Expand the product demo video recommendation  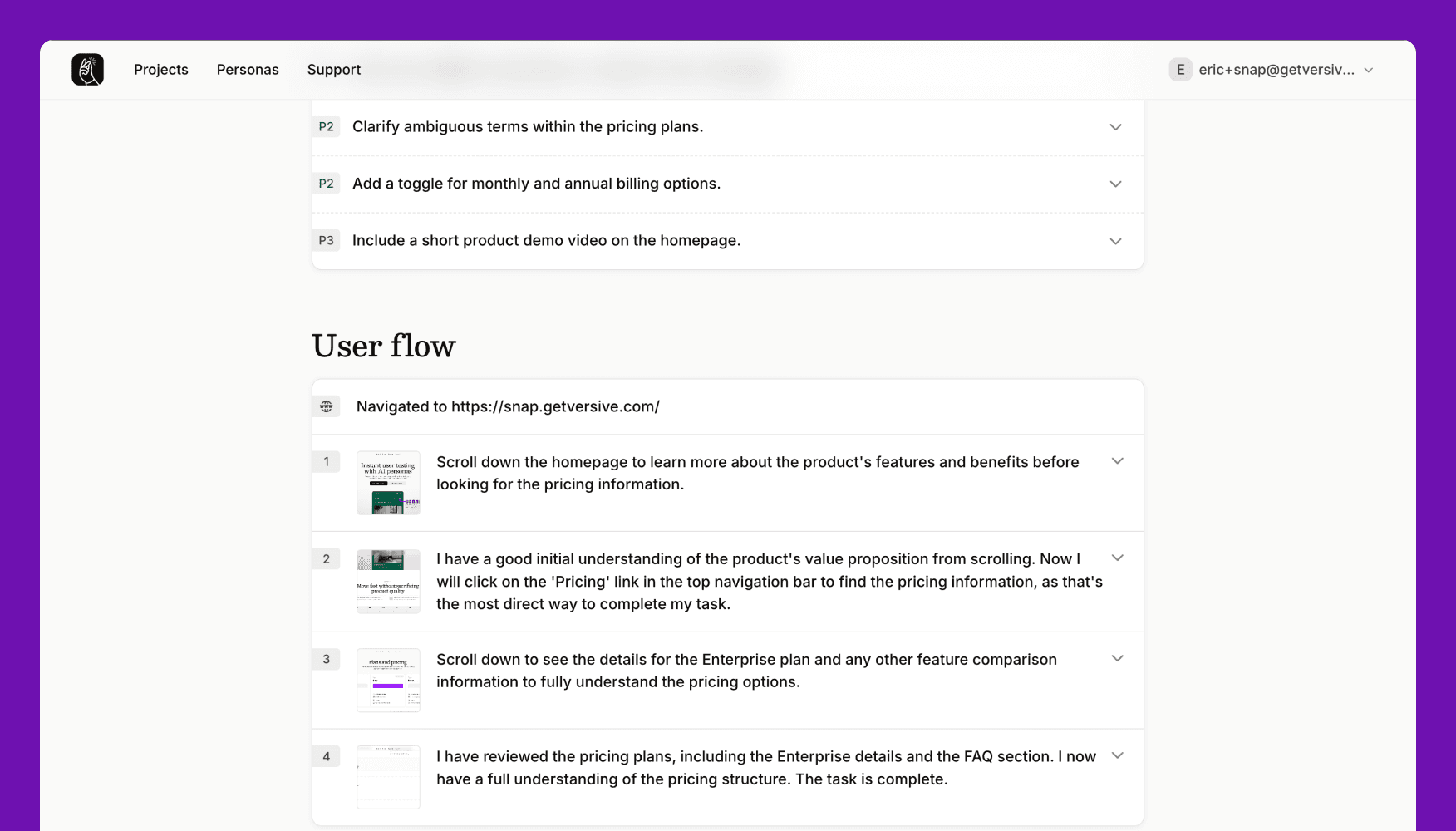pos(1115,241)
